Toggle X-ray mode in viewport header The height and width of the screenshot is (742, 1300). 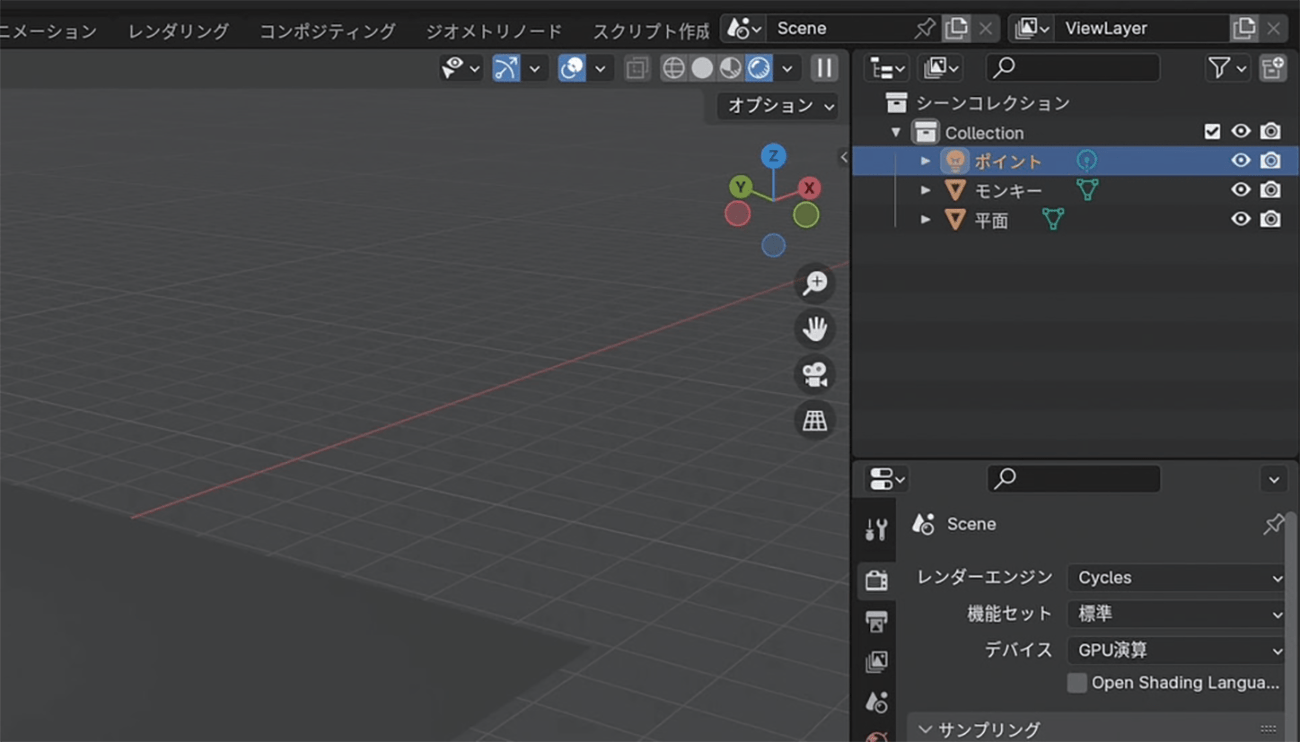[637, 68]
